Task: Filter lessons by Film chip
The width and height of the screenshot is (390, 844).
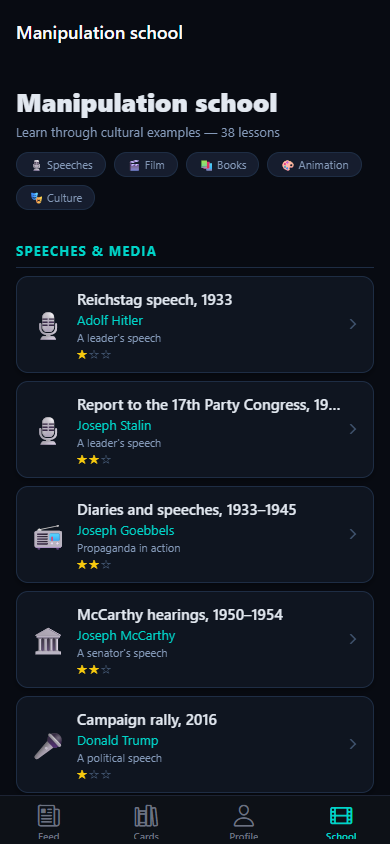Action: point(146,165)
